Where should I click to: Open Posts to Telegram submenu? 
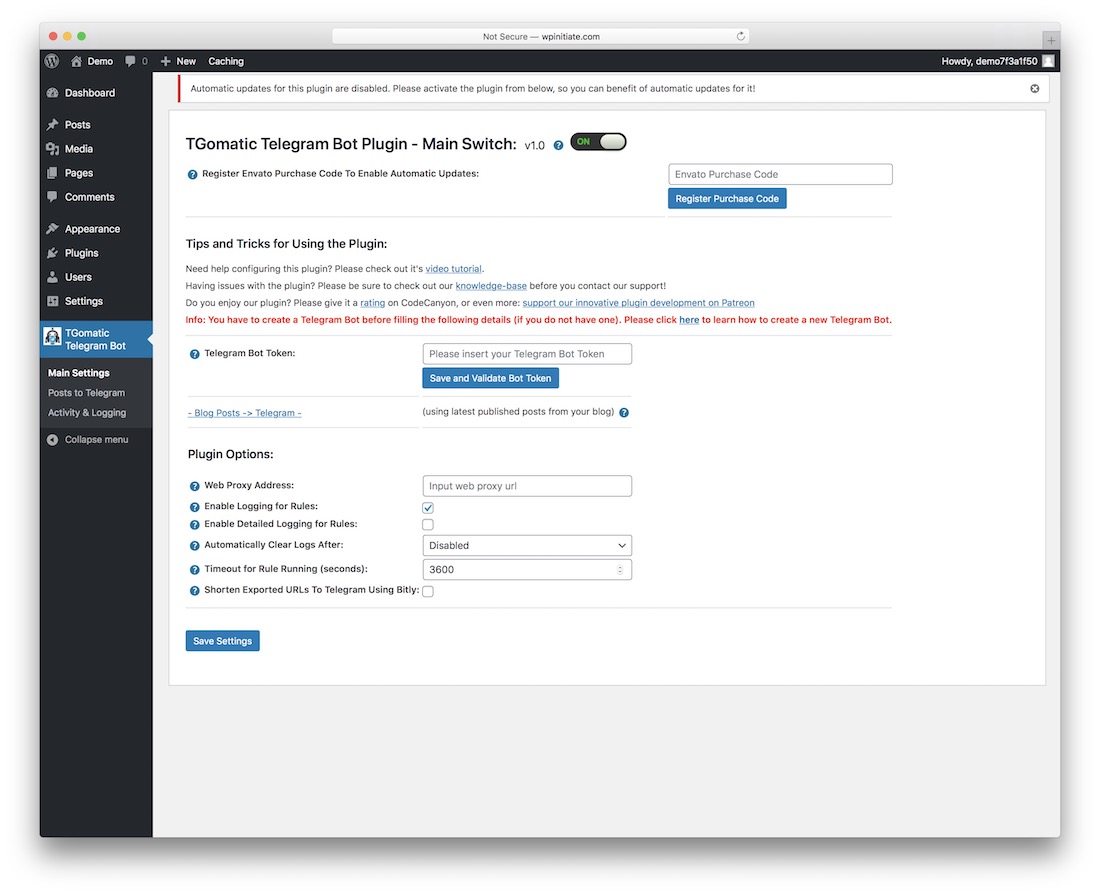tap(86, 393)
